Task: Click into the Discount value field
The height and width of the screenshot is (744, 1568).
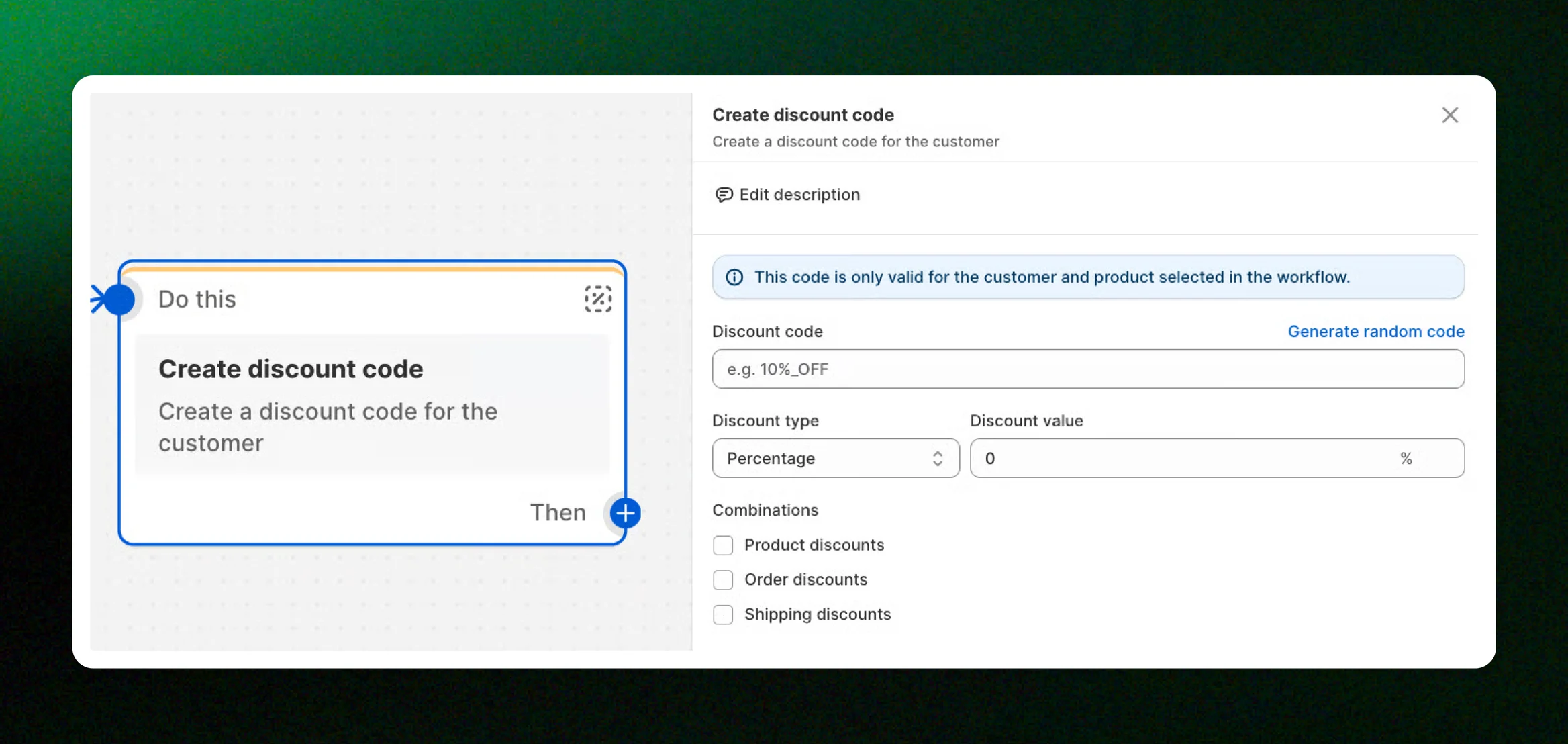Action: pyautogui.click(x=1181, y=459)
